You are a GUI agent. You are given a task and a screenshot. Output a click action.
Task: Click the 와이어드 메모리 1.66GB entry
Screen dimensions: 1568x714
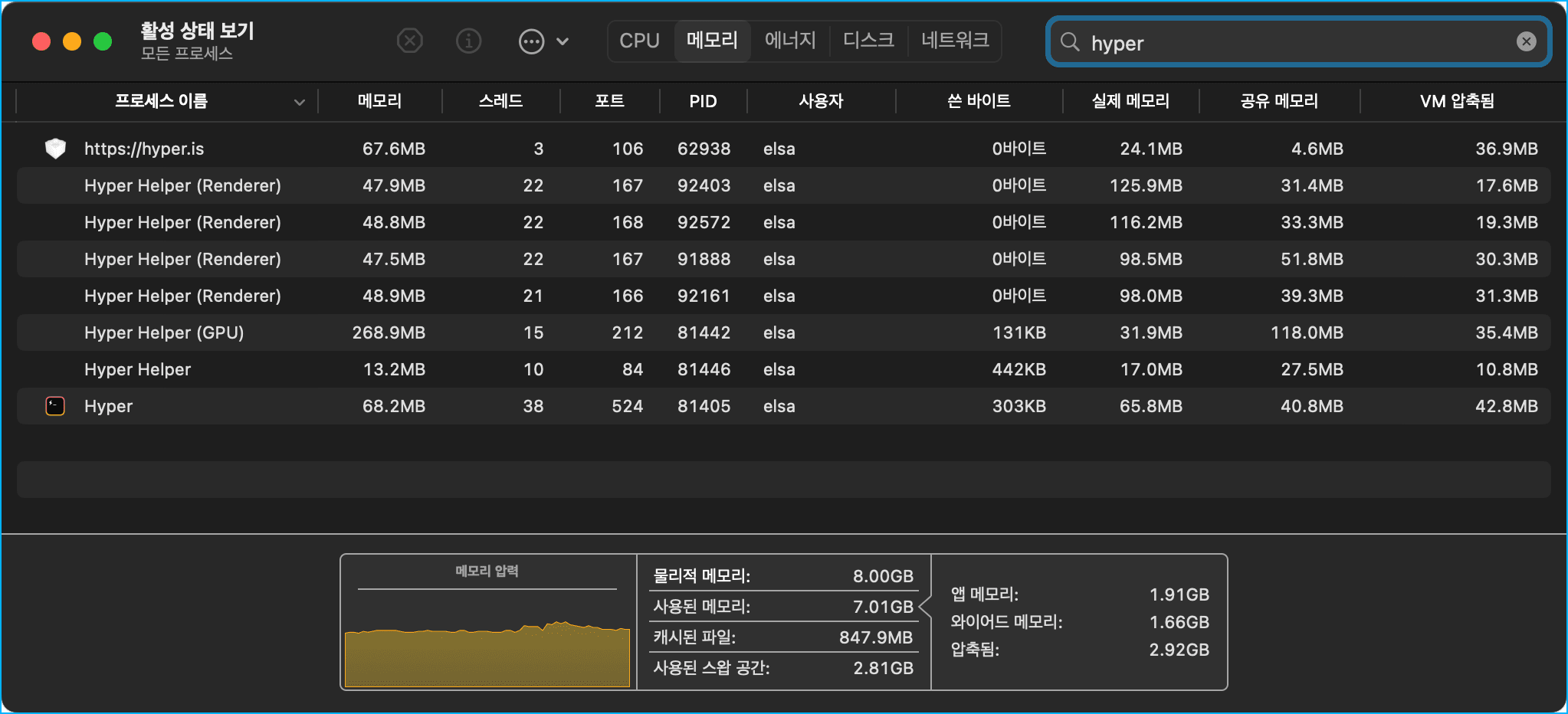click(x=1080, y=622)
